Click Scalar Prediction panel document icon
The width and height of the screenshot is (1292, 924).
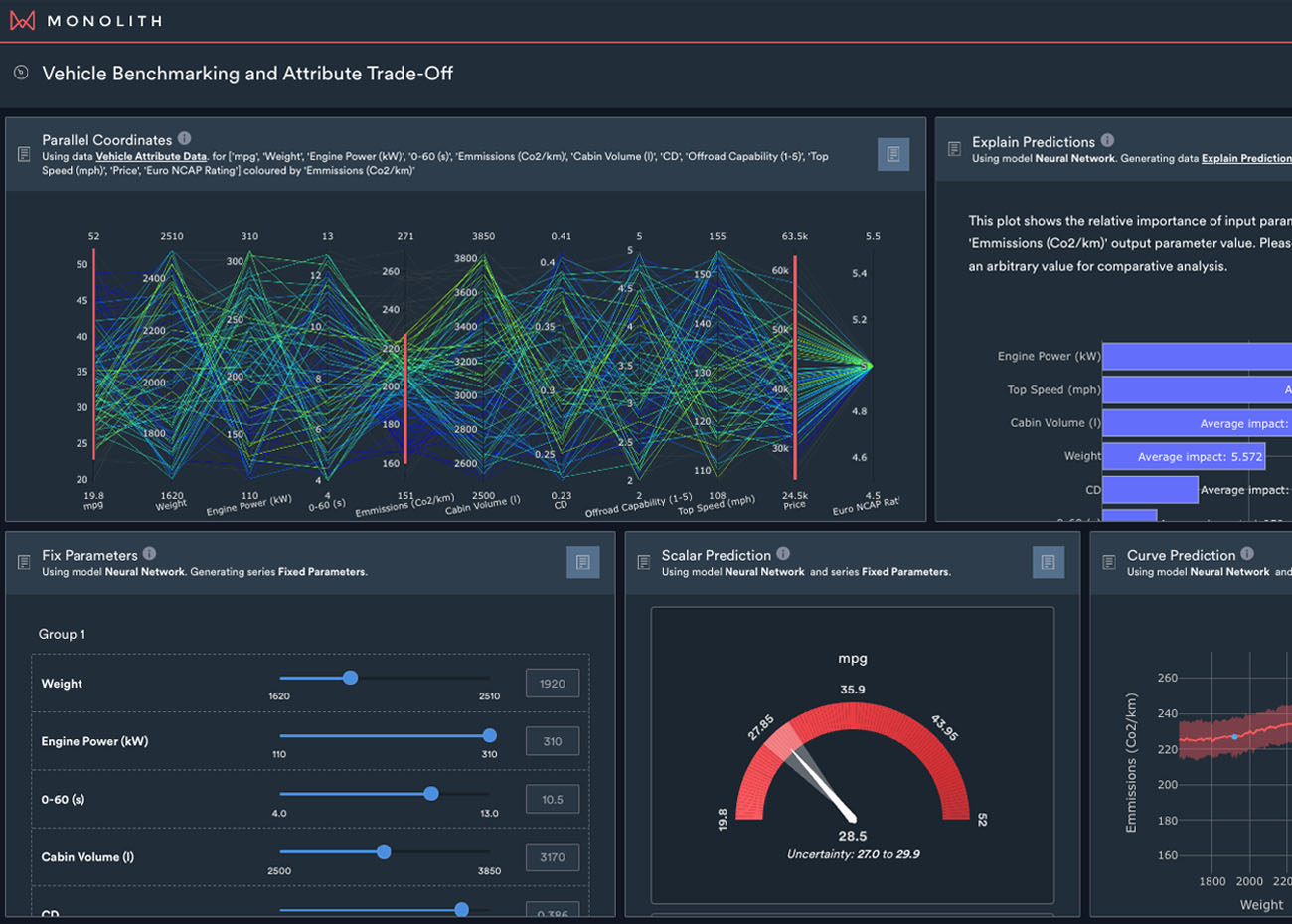pyautogui.click(x=643, y=562)
